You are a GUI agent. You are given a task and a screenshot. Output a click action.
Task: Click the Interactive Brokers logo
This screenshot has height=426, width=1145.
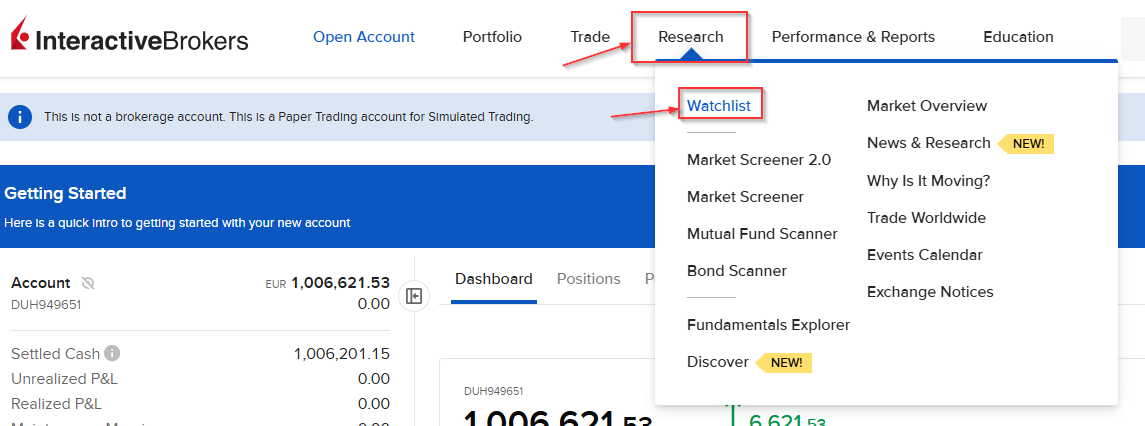click(129, 35)
